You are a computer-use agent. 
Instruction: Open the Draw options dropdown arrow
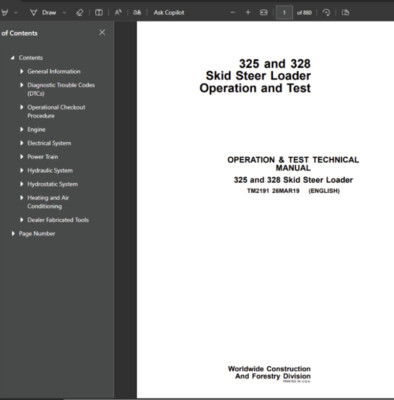[x=65, y=13]
